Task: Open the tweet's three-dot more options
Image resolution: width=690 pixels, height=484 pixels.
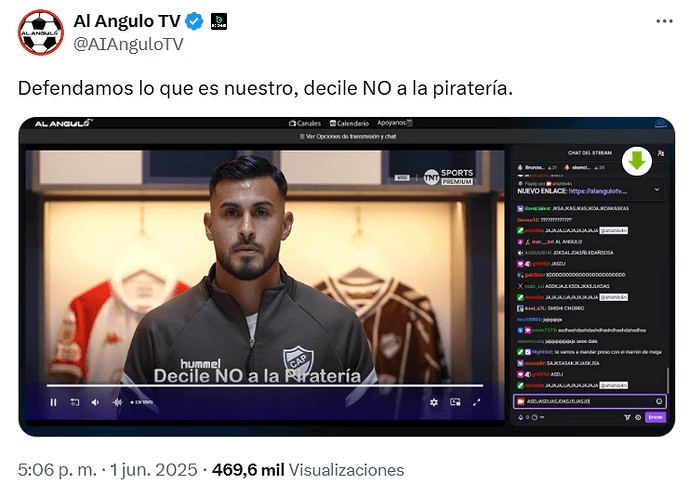Action: (664, 21)
